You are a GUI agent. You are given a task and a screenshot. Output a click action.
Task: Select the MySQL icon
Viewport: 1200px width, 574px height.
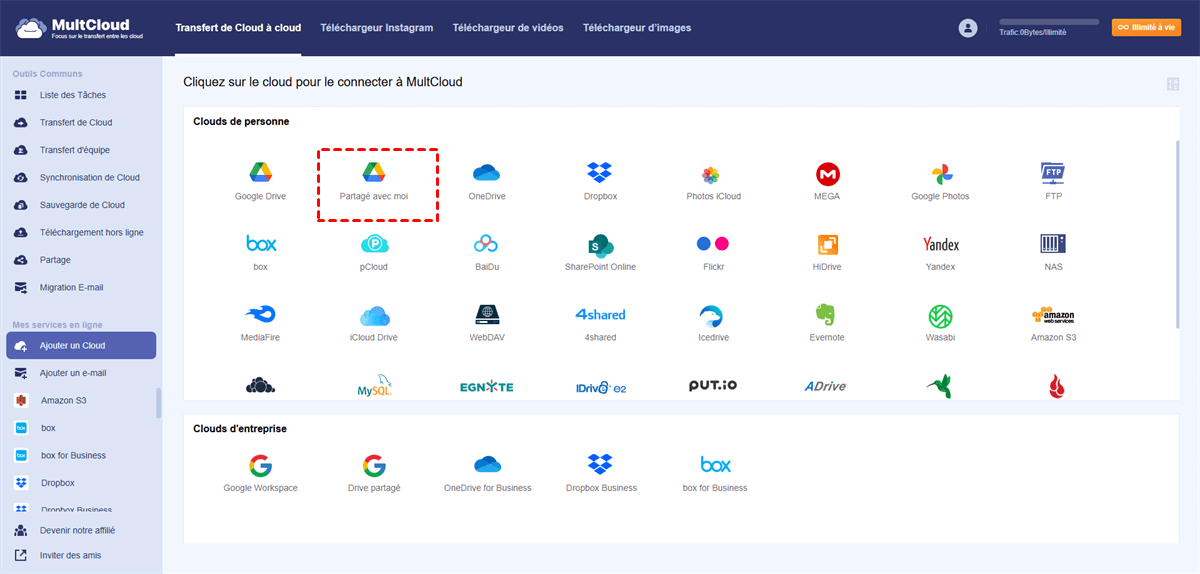374,386
